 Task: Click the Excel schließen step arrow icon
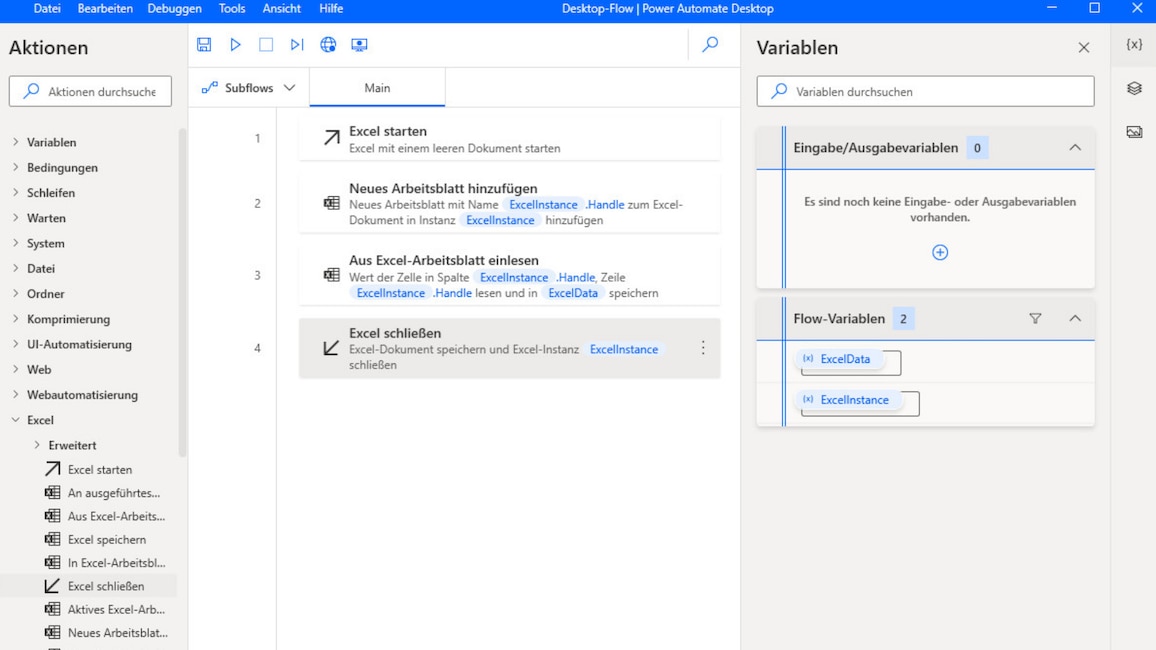[332, 348]
